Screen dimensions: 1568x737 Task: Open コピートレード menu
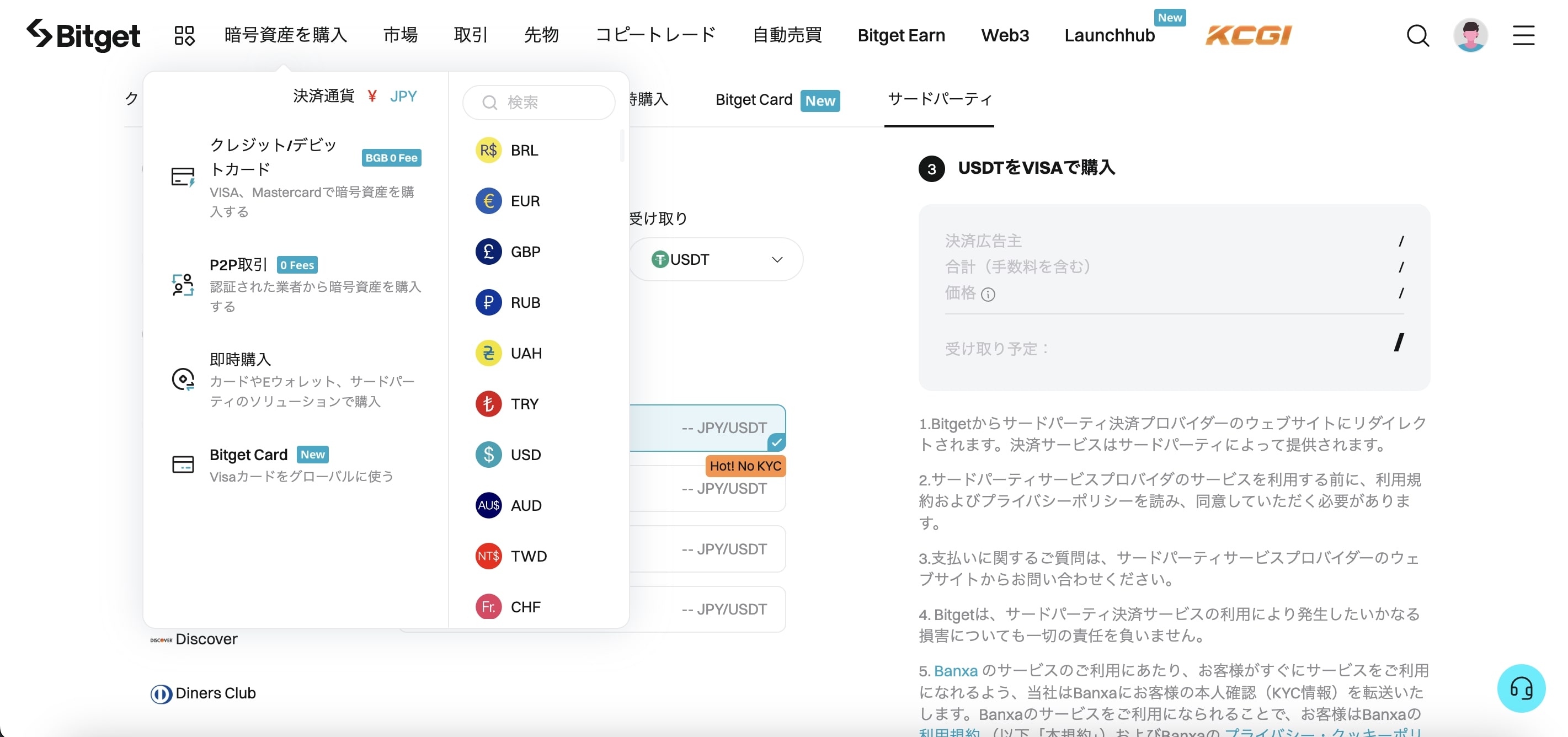655,35
